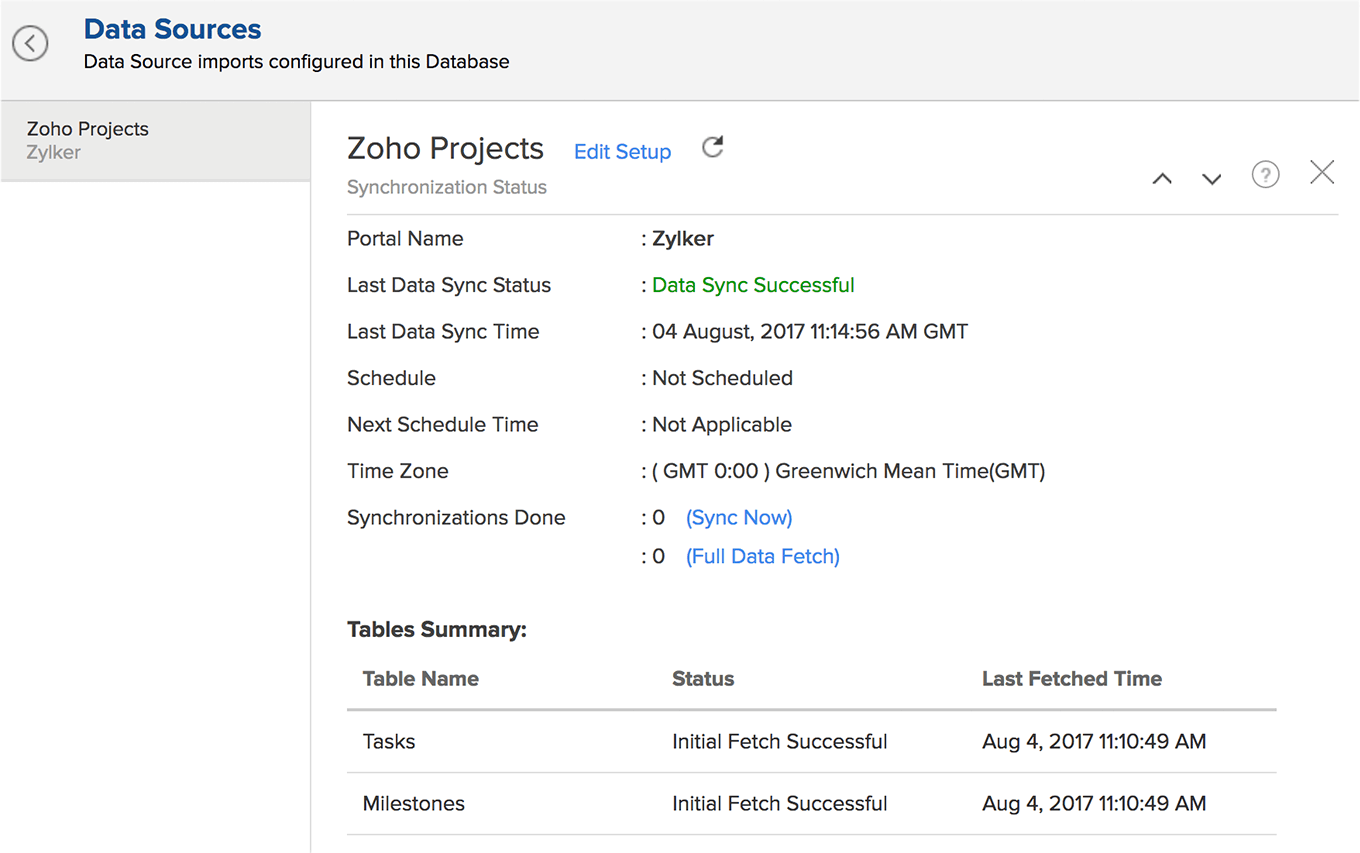Click the Greenwich Mean Time zone value

pos(848,471)
